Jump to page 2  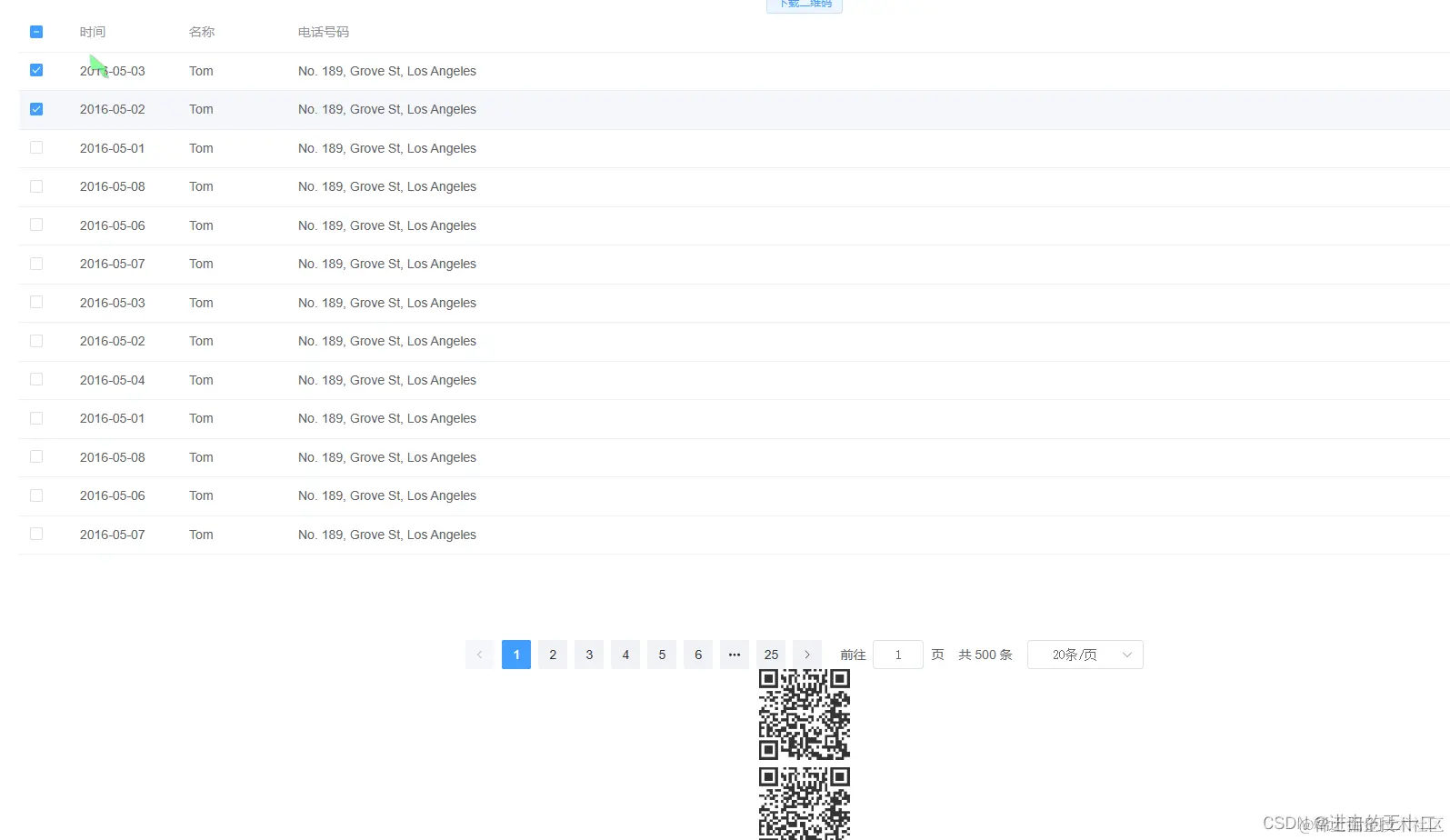(x=553, y=655)
